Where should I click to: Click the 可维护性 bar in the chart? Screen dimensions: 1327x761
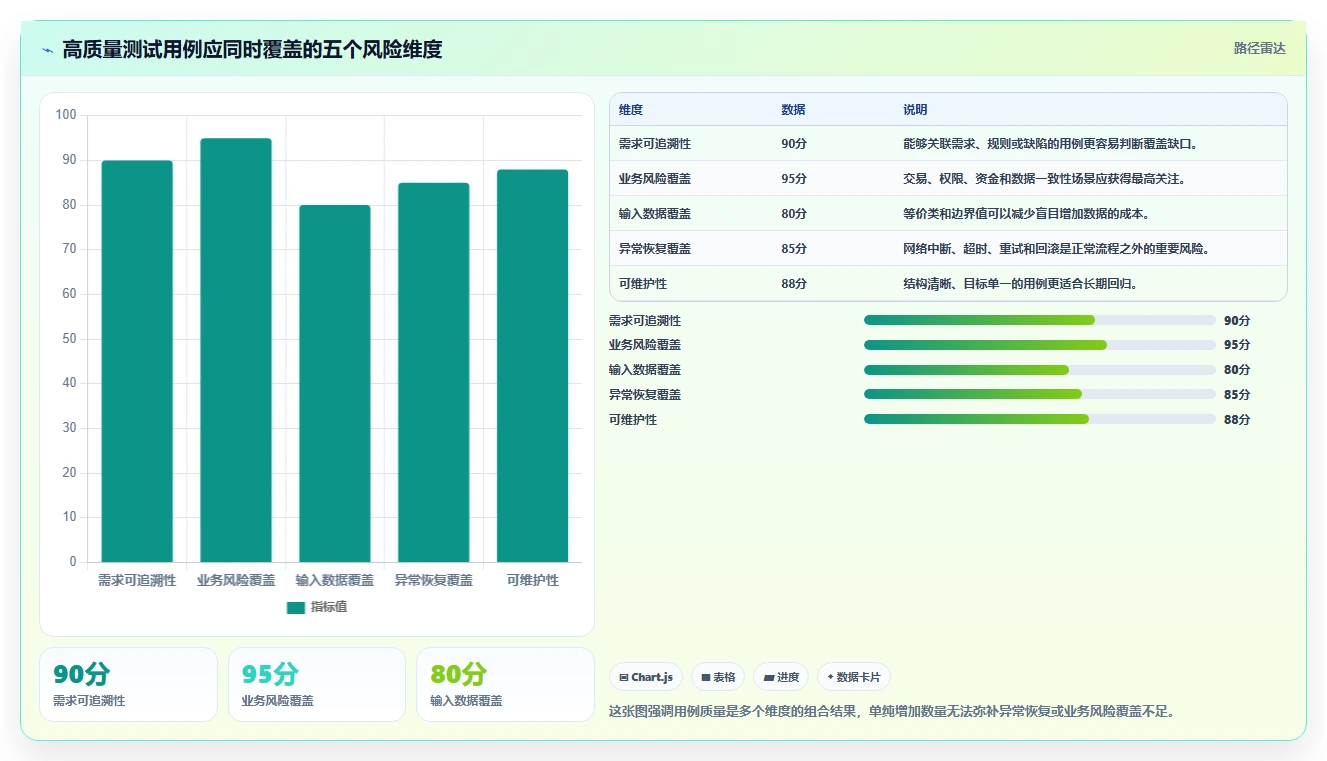pyautogui.click(x=532, y=366)
